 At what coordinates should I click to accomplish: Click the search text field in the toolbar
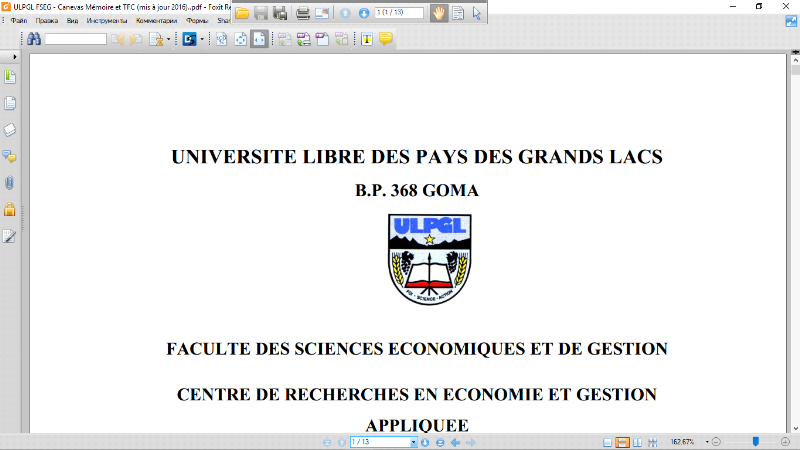point(76,39)
